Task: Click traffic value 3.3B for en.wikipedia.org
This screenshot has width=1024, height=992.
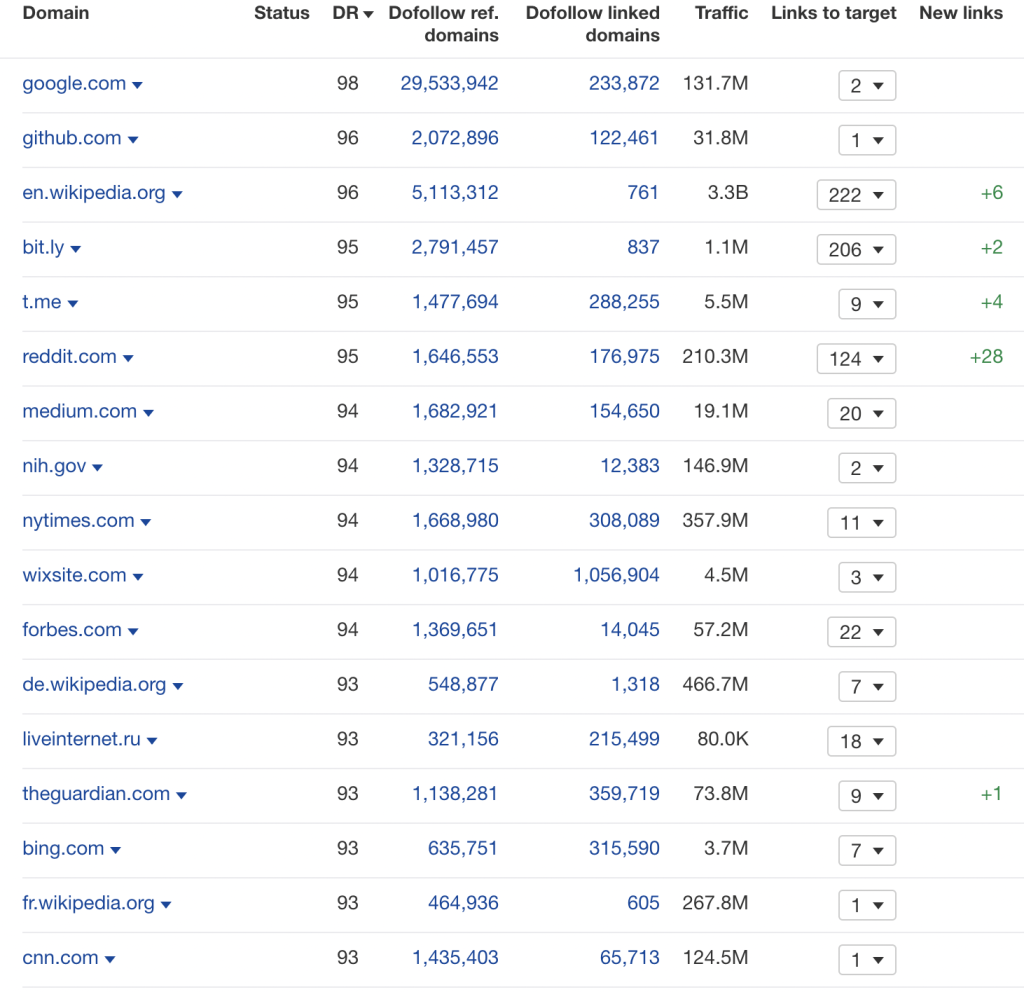Action: click(x=728, y=193)
